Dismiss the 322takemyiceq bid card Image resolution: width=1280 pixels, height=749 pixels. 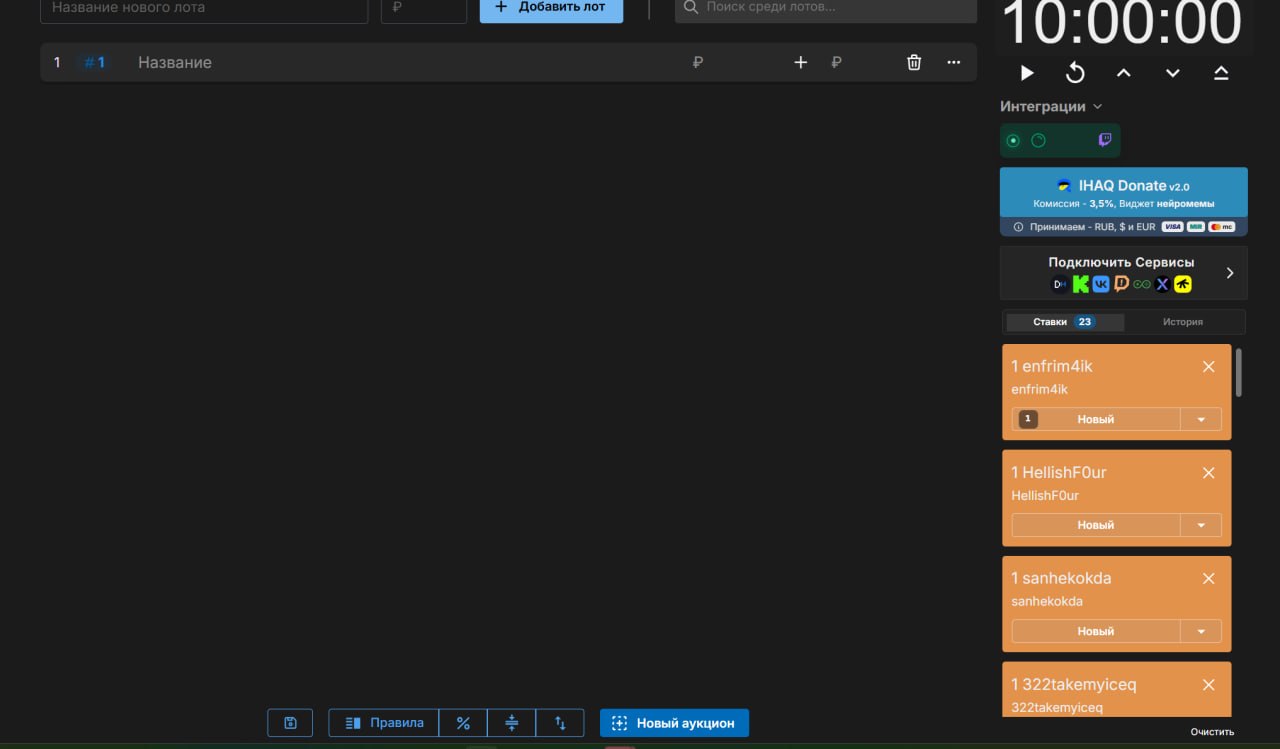1209,685
